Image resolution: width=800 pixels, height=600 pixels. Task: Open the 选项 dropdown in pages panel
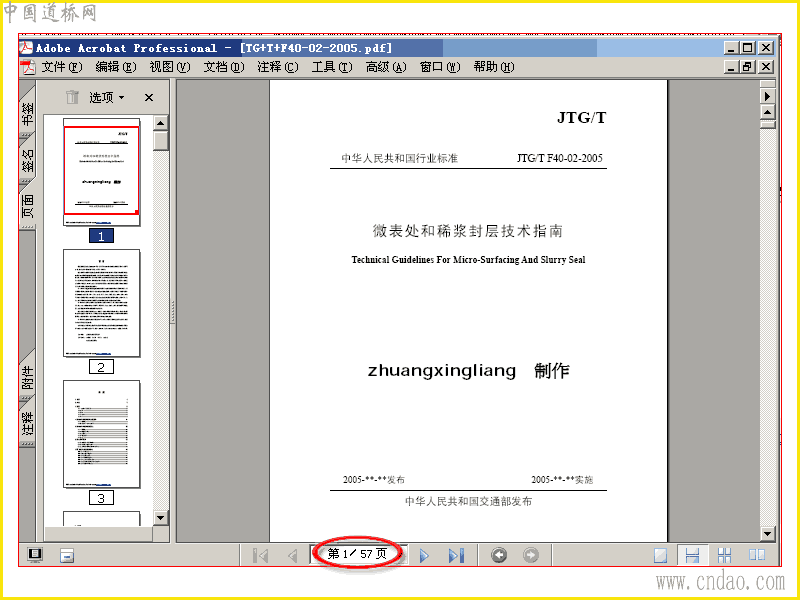pos(107,97)
